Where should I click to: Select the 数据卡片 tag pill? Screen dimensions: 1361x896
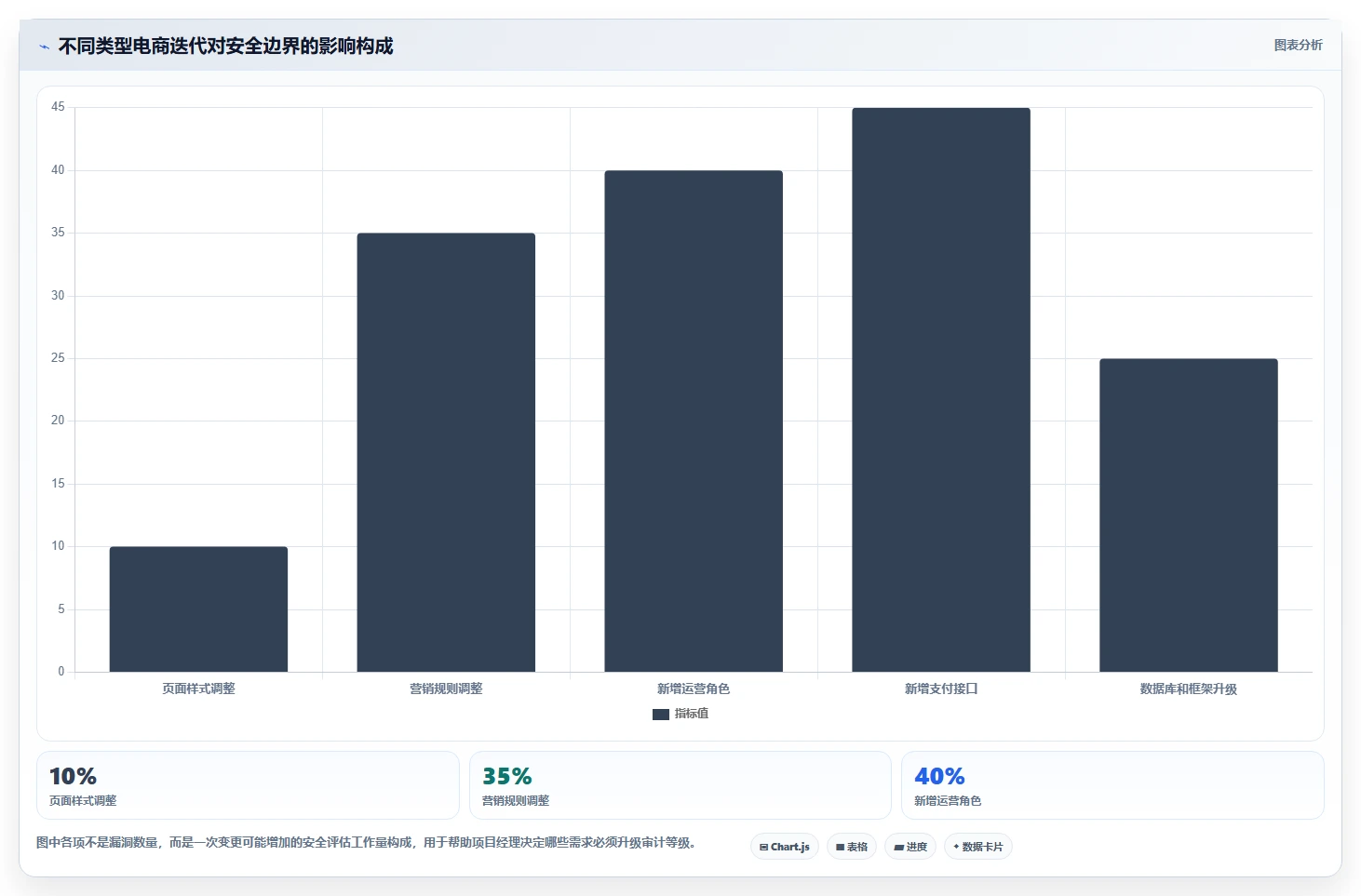pyautogui.click(x=978, y=847)
